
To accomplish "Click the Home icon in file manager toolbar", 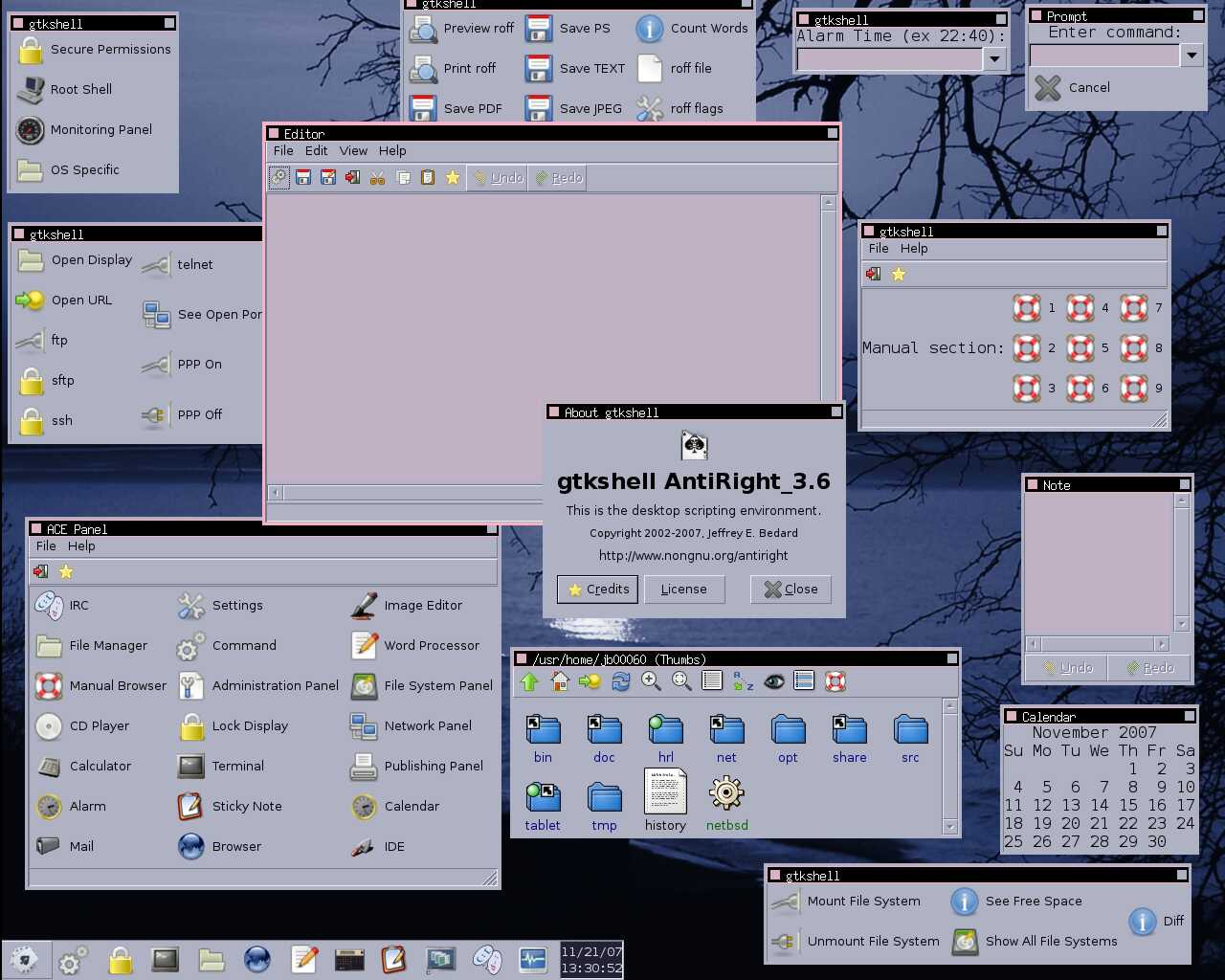I will click(x=560, y=681).
